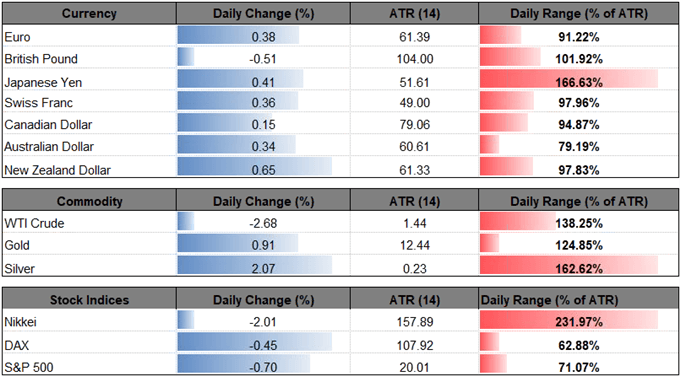The image size is (680, 376).
Task: Click the British Pound daily change value -0.51
Action: [x=263, y=59]
